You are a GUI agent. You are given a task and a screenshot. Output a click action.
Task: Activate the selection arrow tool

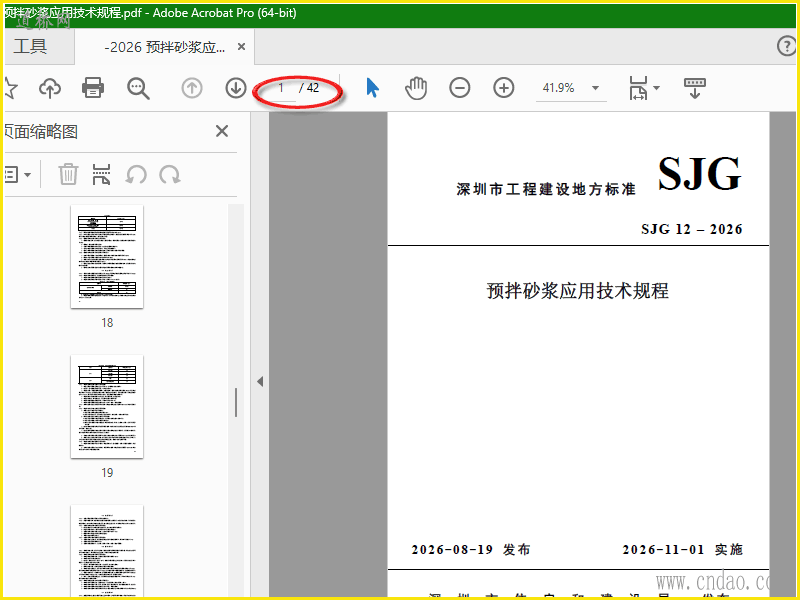pos(372,88)
